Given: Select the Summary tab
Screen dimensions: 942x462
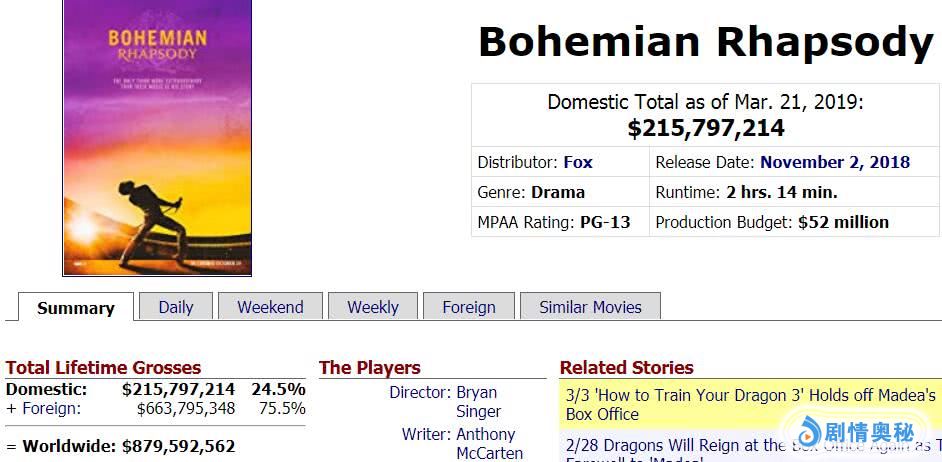Looking at the screenshot, I should pyautogui.click(x=75, y=308).
